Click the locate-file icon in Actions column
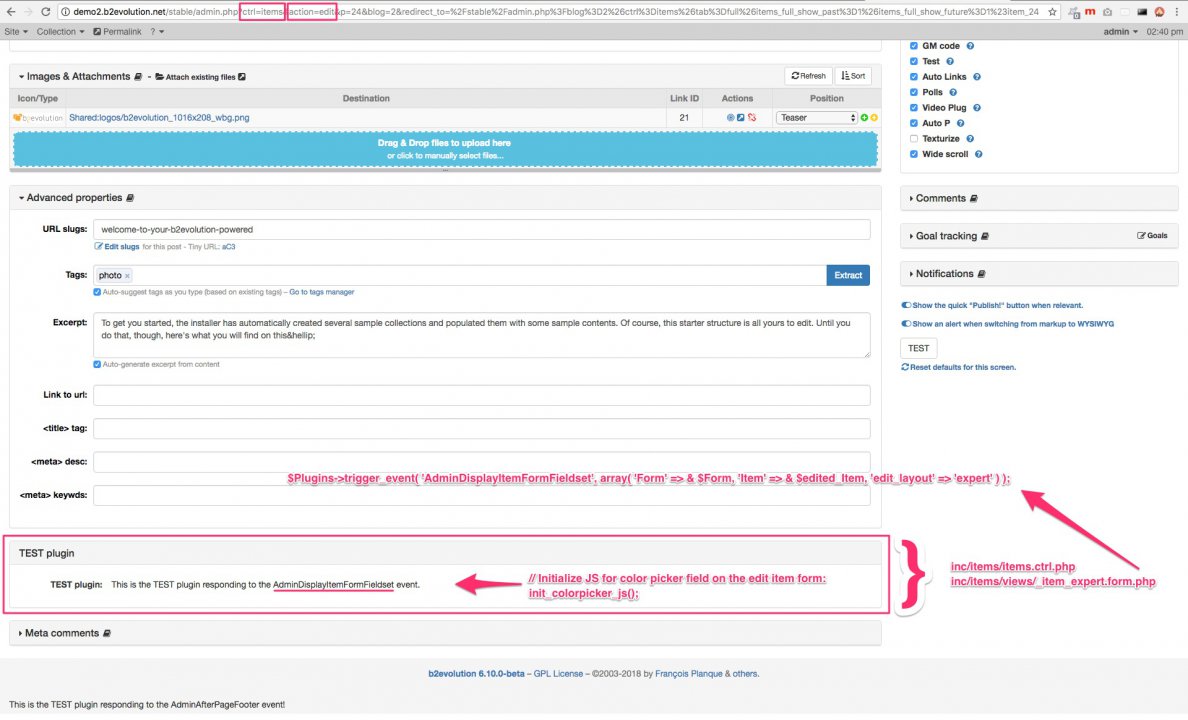This screenshot has height=720, width=1188. click(x=730, y=117)
